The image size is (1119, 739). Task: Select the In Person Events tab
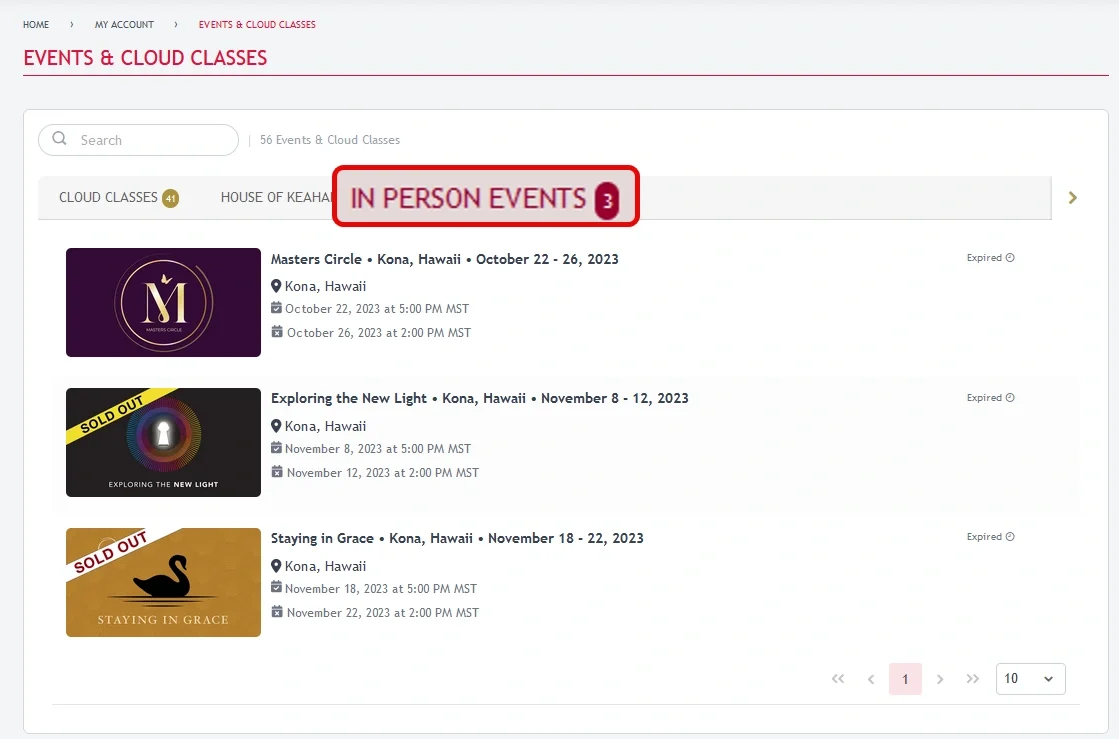(485, 198)
